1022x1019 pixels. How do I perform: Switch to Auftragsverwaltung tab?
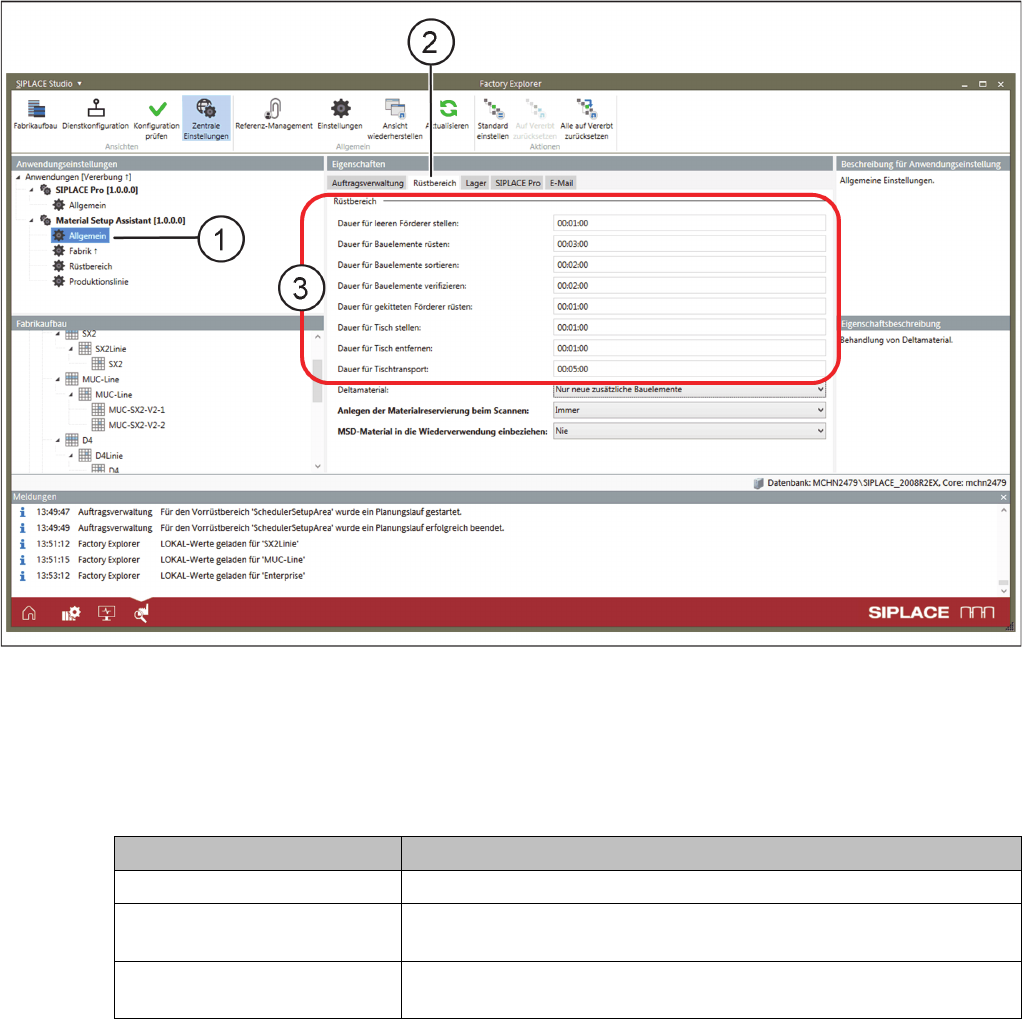click(x=368, y=183)
